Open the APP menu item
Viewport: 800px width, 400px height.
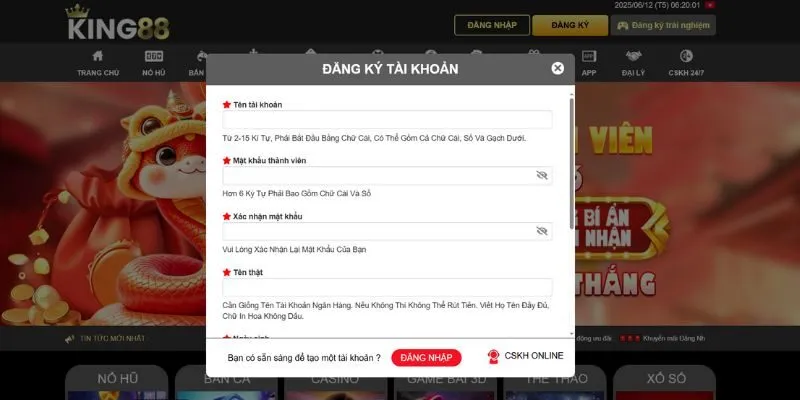pos(589,63)
